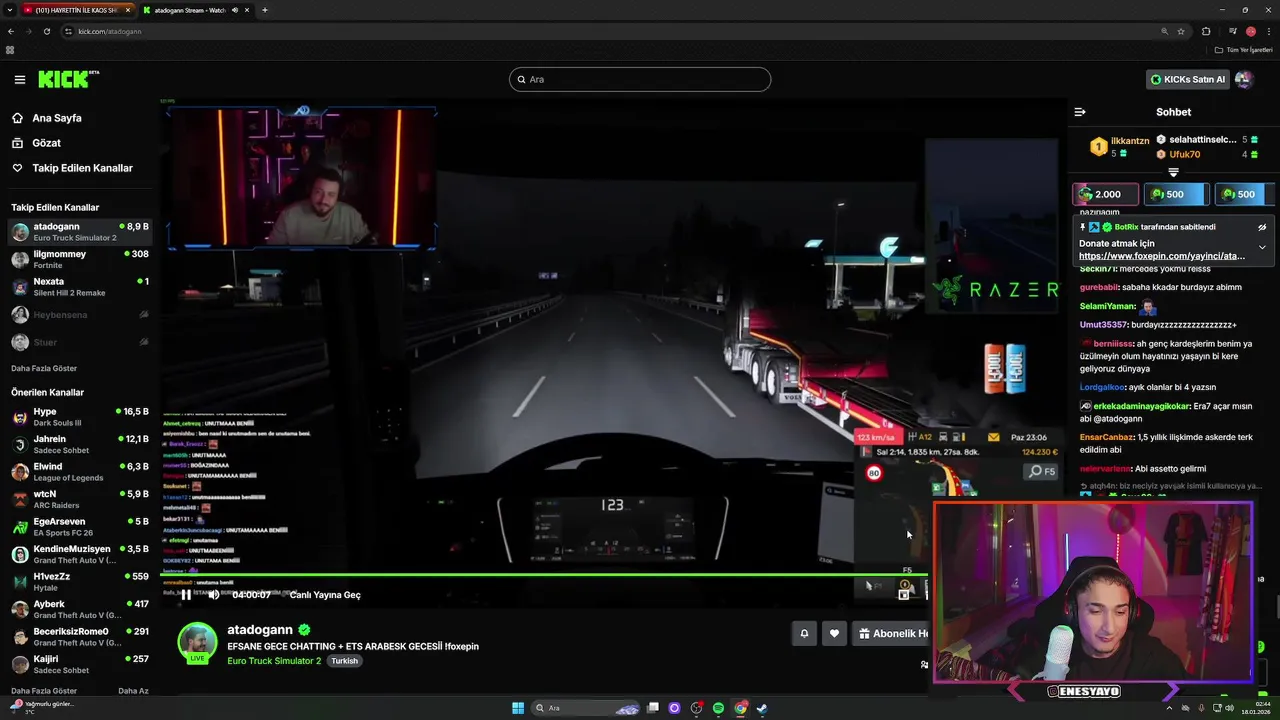
Task: Follow atadogann with heart button
Action: point(834,633)
